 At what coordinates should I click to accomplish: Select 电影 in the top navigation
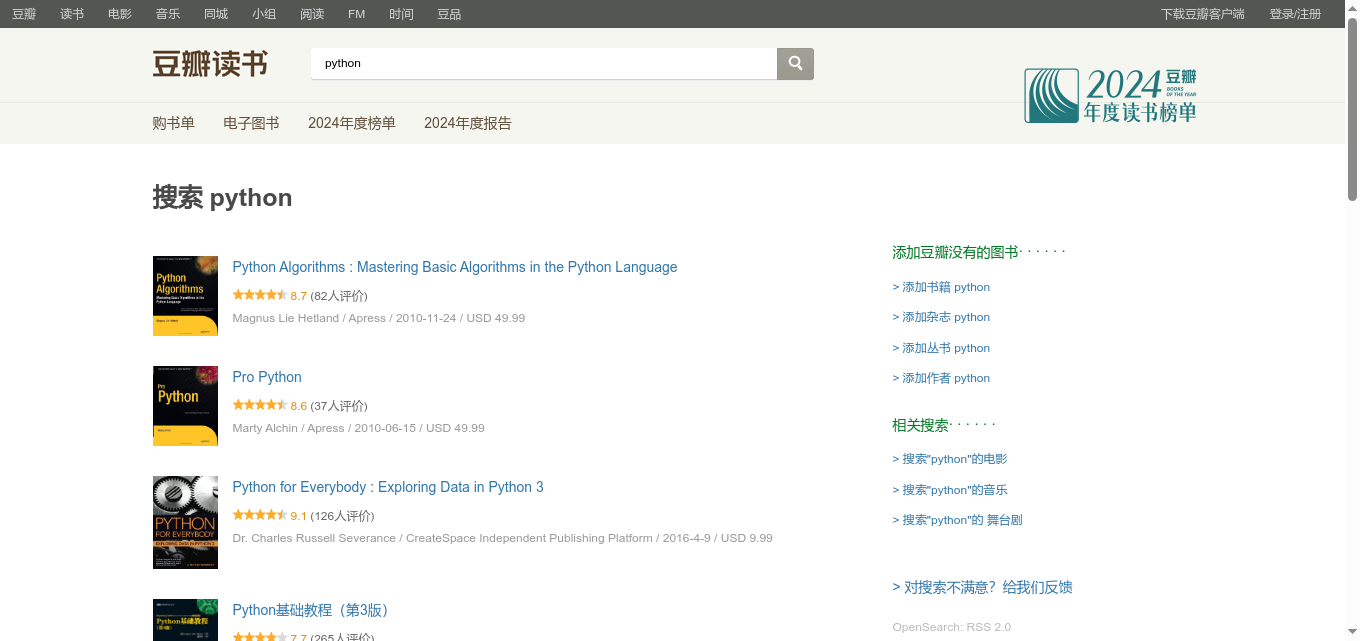[120, 14]
